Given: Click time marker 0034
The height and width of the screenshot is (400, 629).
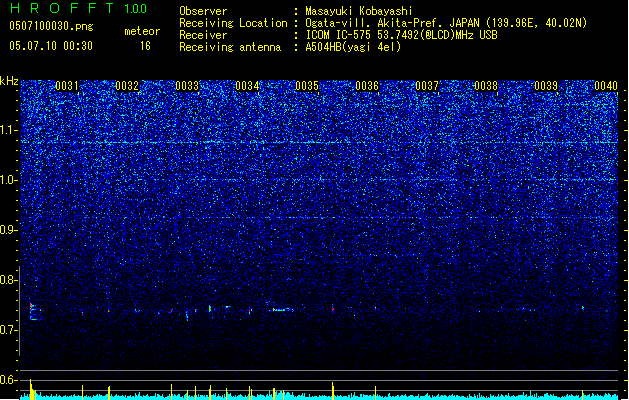Looking at the screenshot, I should [x=247, y=86].
